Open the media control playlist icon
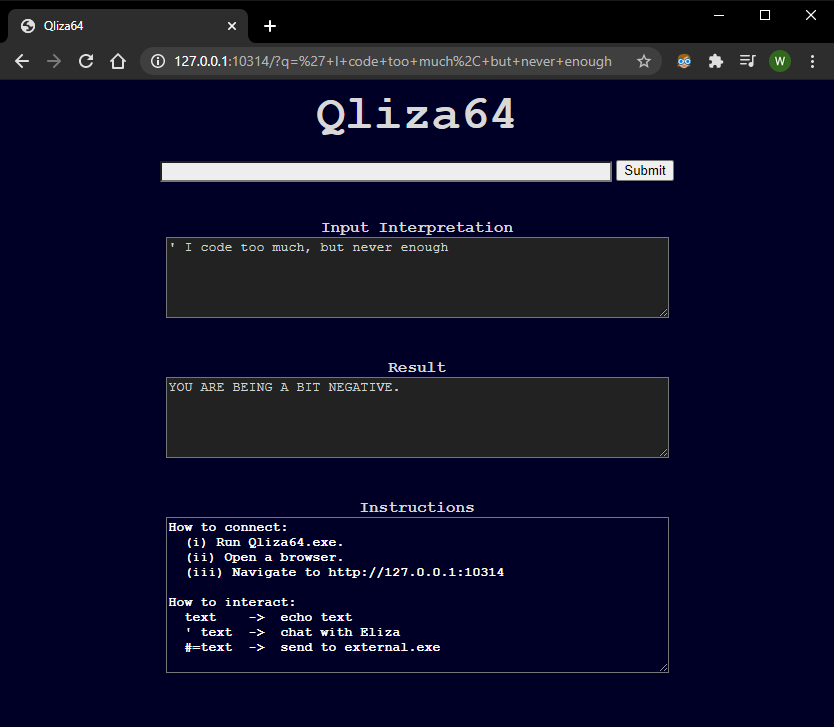 coord(747,61)
